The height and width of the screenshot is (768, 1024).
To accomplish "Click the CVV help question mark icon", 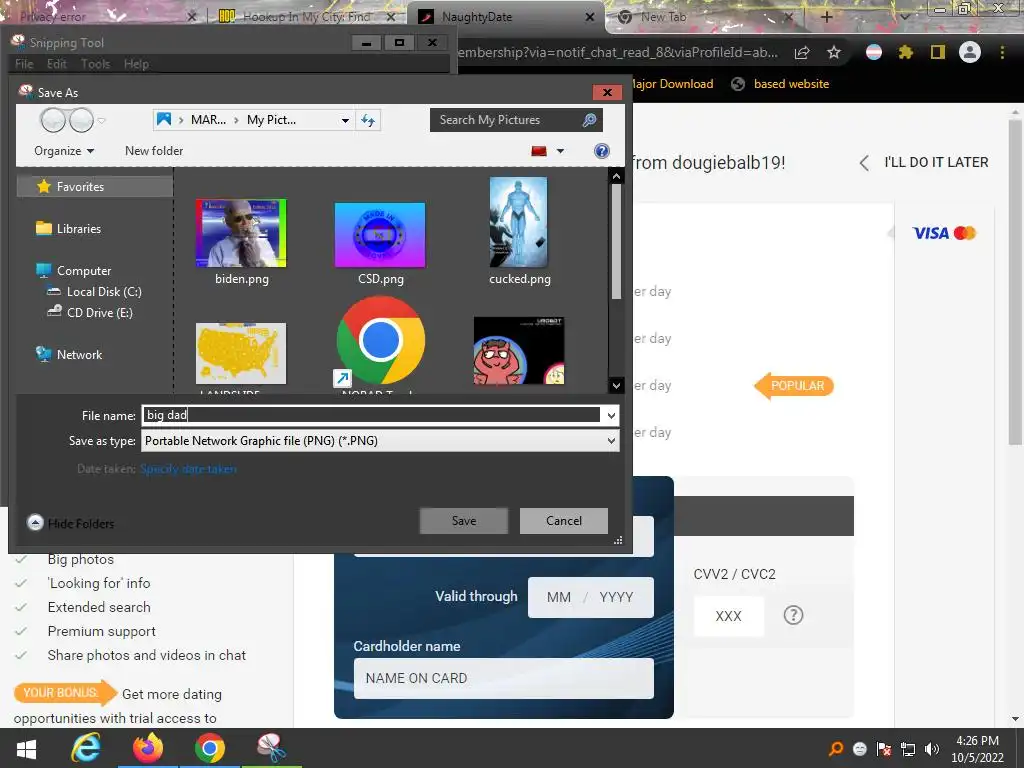I will point(793,615).
